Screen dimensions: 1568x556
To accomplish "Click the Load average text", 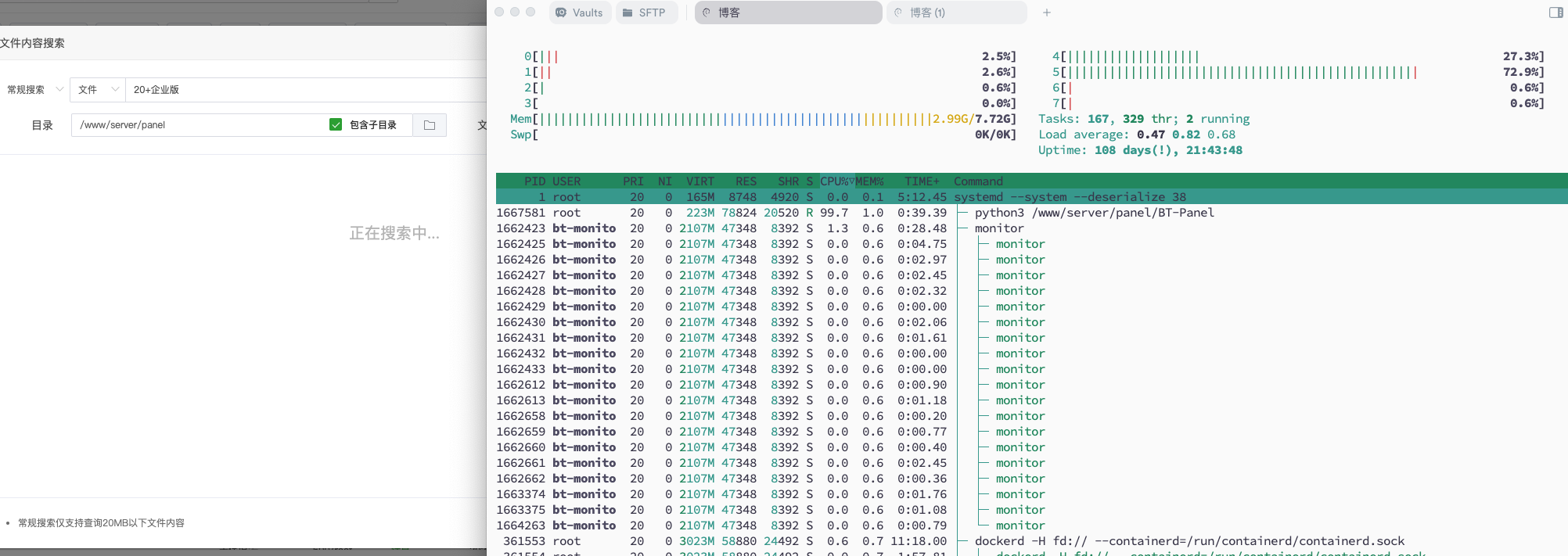I will point(1137,135).
